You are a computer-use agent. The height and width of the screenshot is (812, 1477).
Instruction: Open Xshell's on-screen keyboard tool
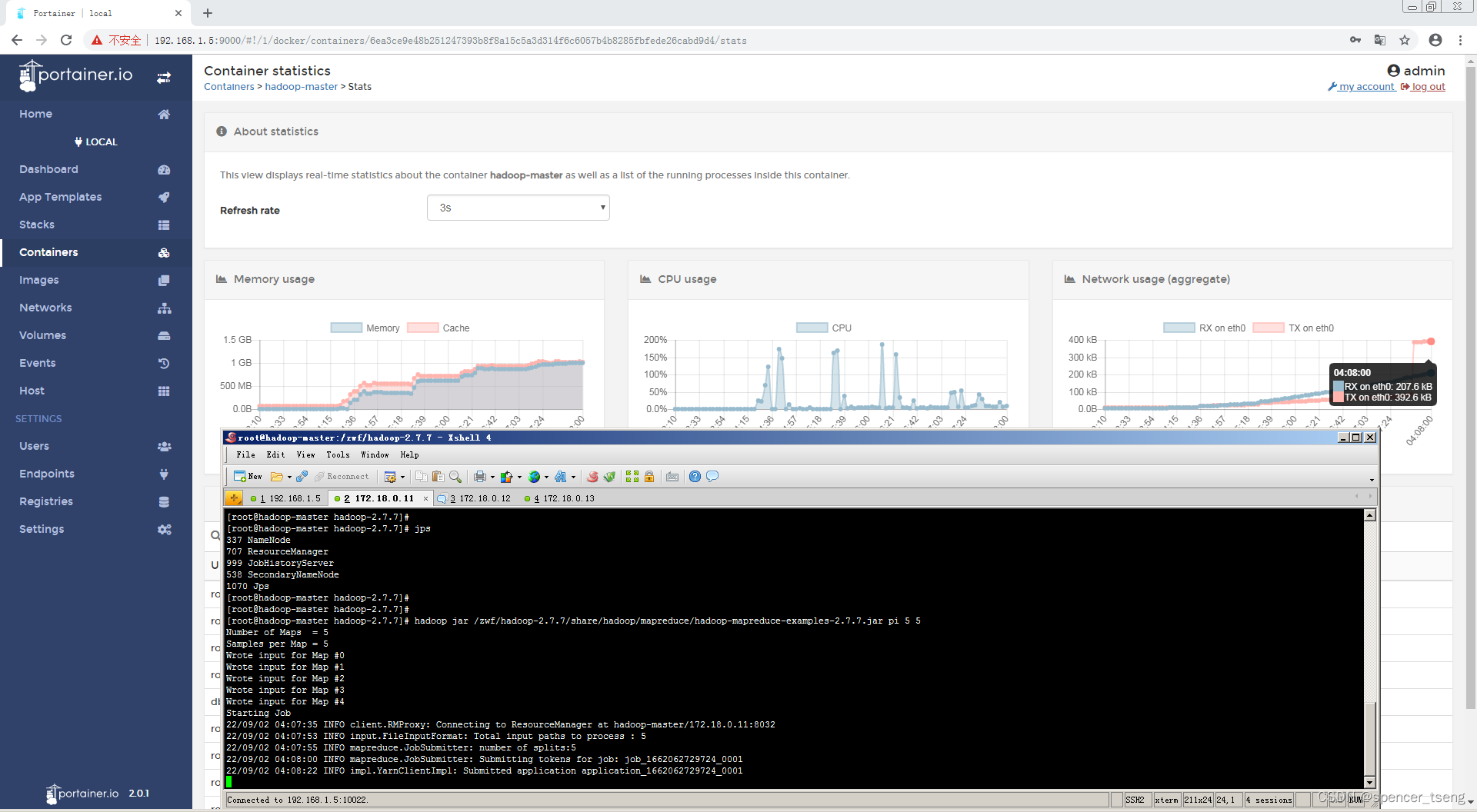tap(672, 477)
